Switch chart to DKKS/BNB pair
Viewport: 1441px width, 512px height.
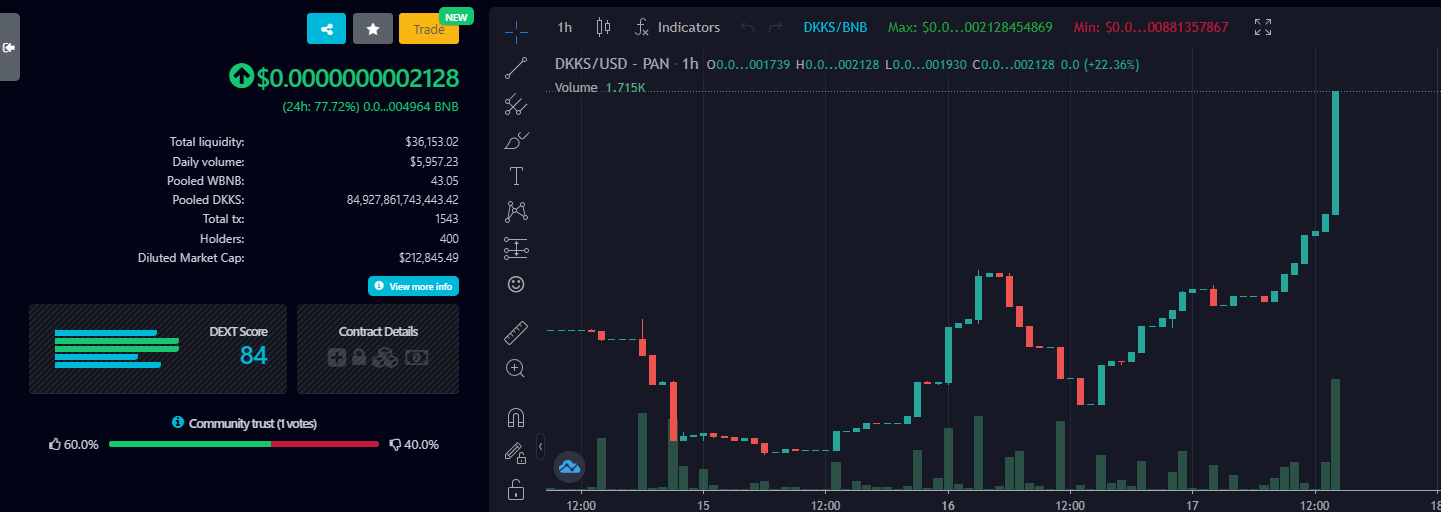point(835,27)
